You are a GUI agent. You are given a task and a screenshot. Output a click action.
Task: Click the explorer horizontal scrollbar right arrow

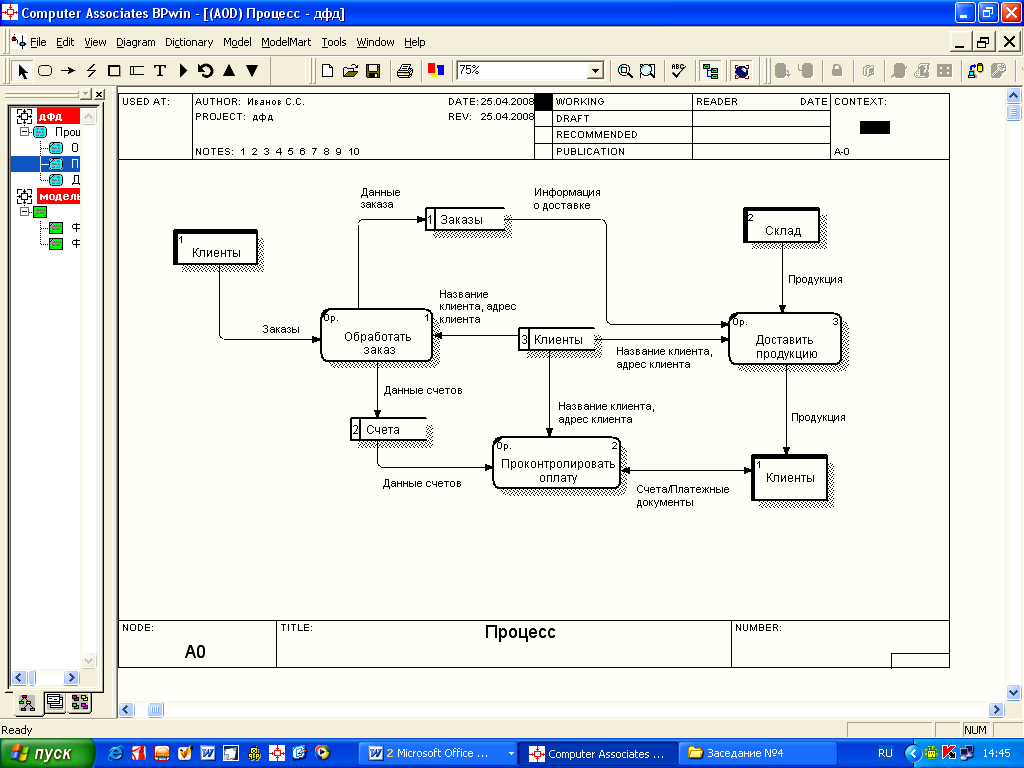click(x=71, y=678)
